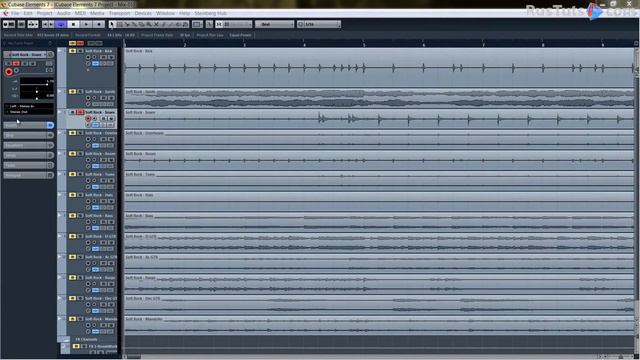Viewport: 640px width, 360px height.
Task: Open the Devices menu
Action: coord(143,13)
